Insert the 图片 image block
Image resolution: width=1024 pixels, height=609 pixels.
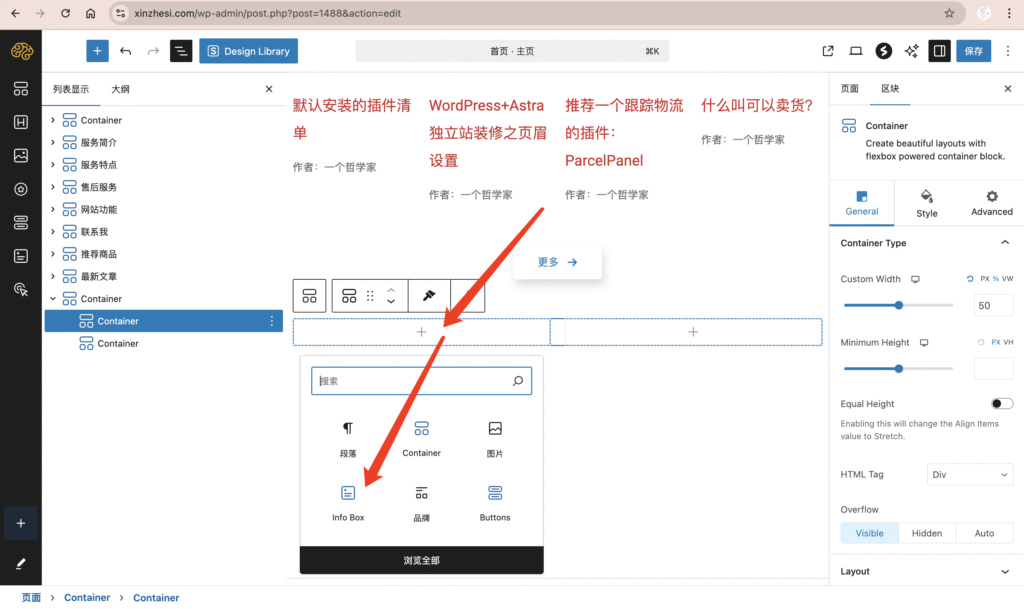[x=494, y=438]
